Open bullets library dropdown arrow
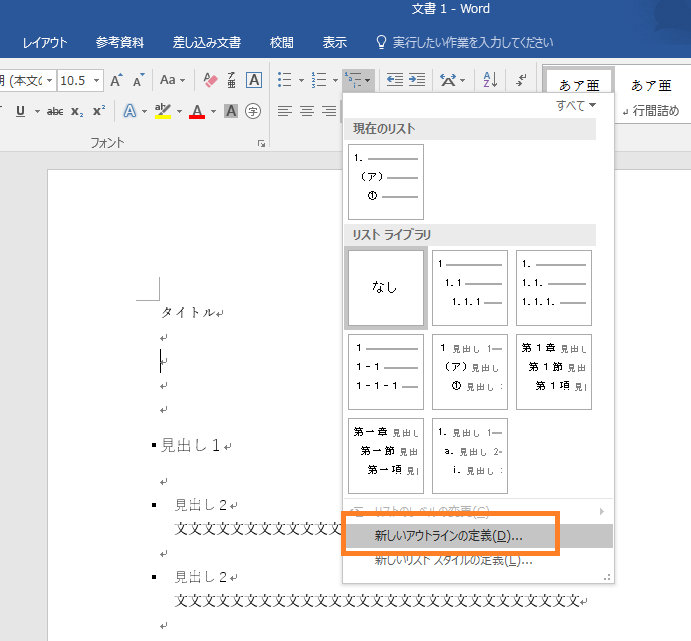The height and width of the screenshot is (641, 691). coord(301,80)
